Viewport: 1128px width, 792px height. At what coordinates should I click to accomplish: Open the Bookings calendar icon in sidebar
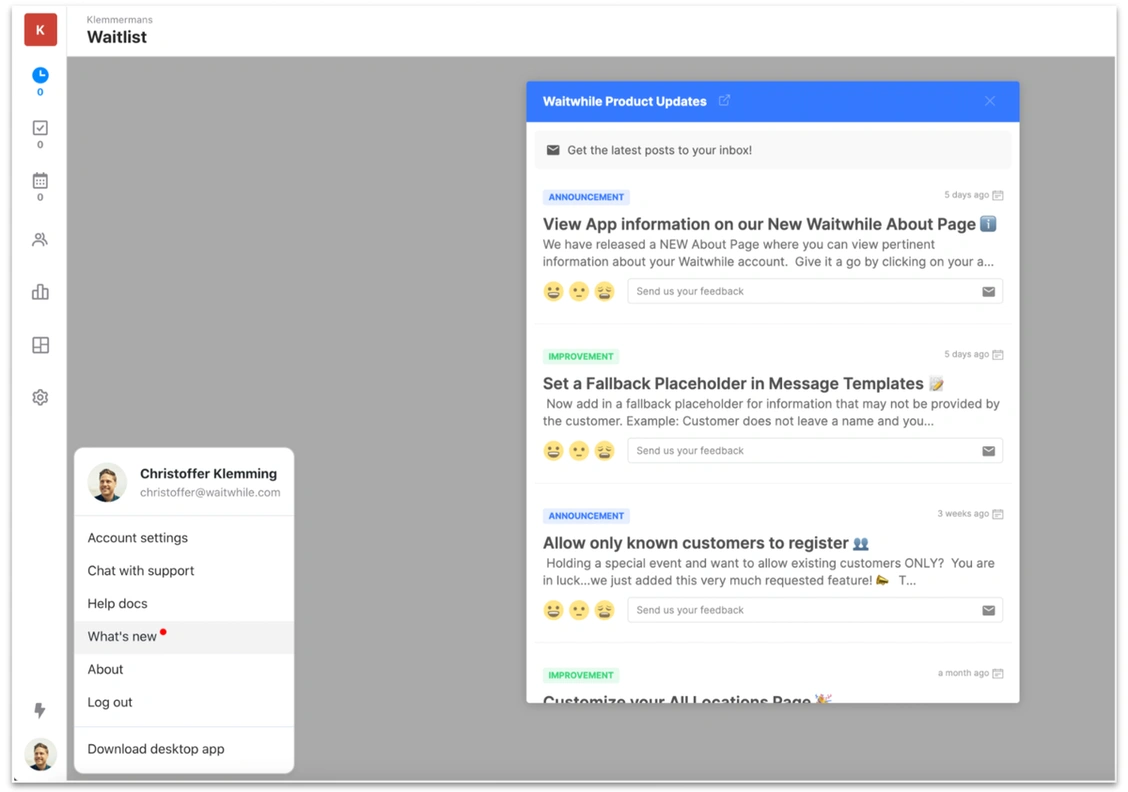(40, 181)
